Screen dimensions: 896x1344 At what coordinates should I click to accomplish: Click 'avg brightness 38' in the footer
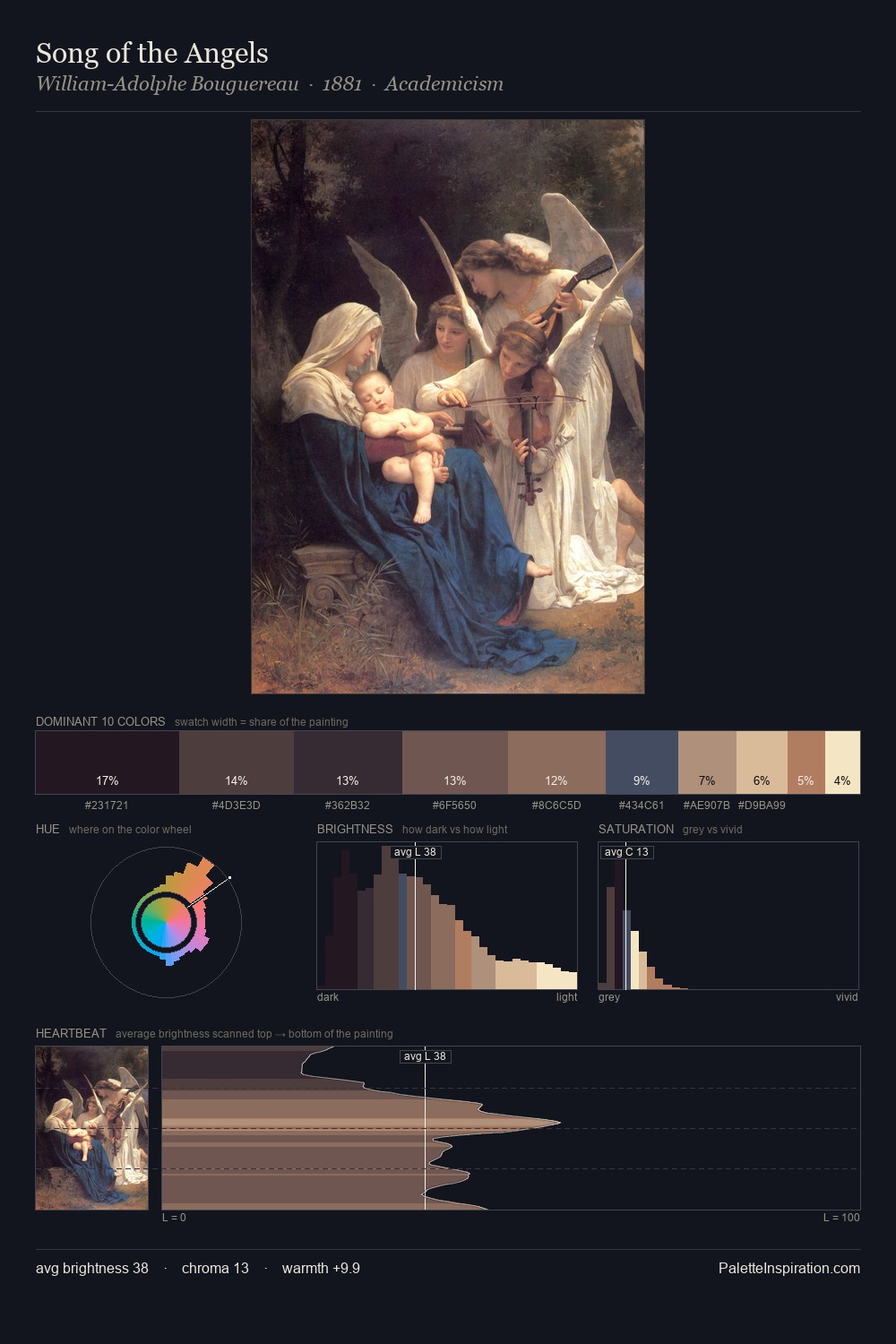92,1268
